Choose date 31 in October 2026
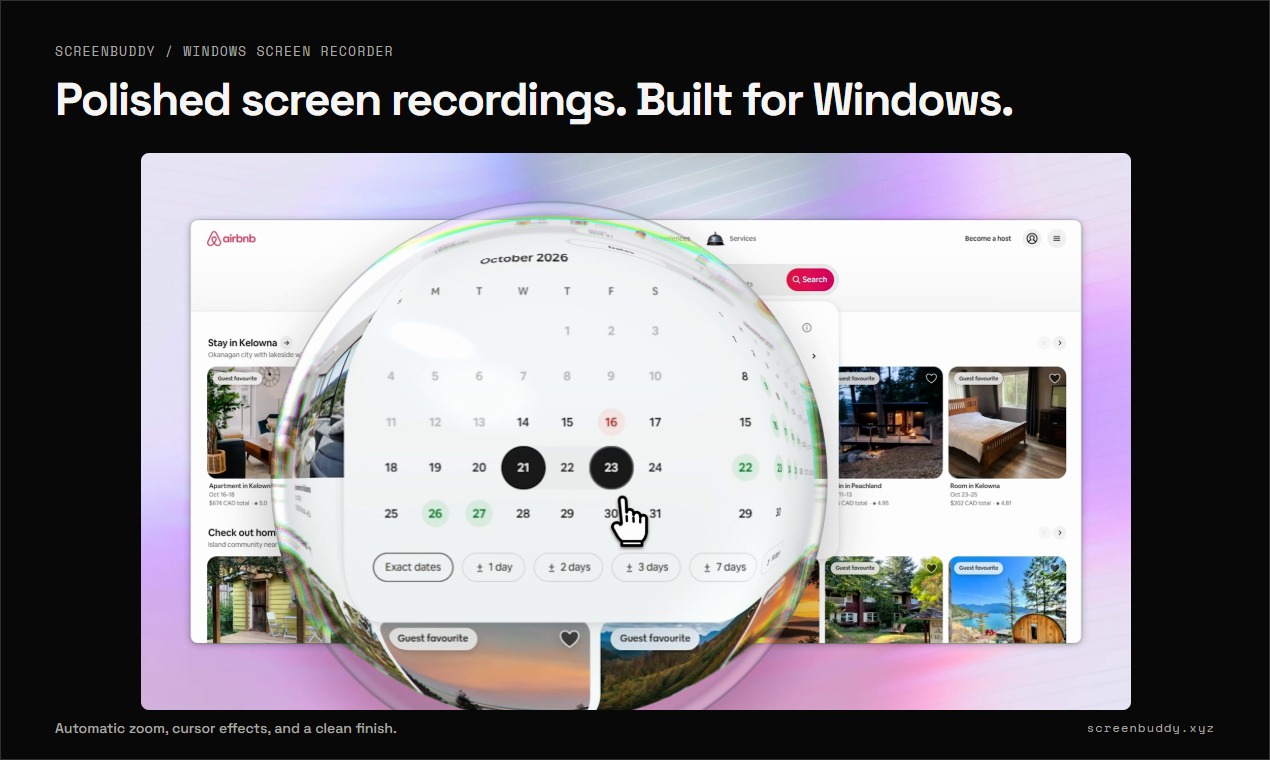Screen dimensions: 1270x760 point(655,514)
